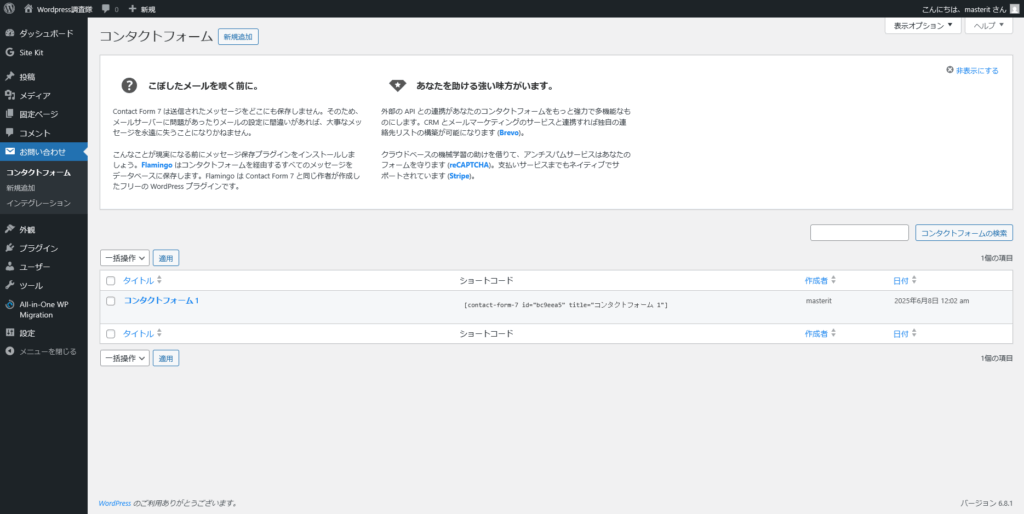The width and height of the screenshot is (1024, 514).
Task: Click the ダッシュボード gauge icon
Action: [10, 33]
